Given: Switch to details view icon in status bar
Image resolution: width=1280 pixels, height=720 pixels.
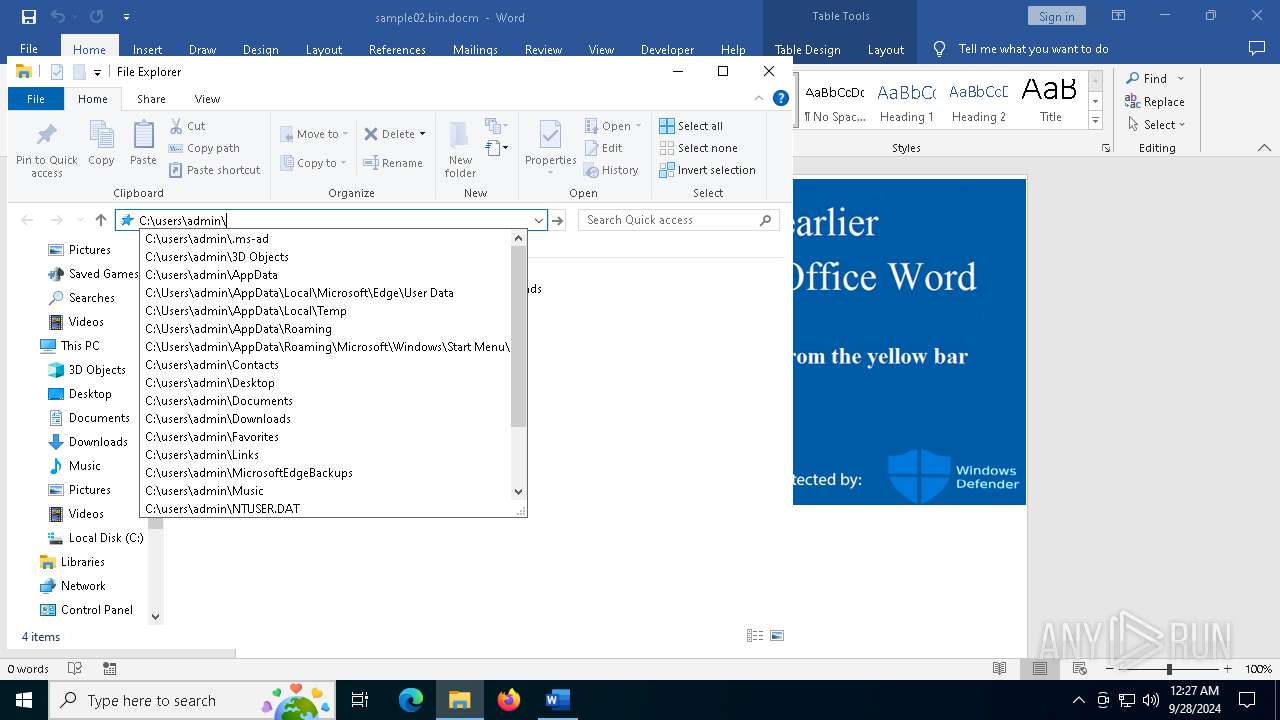Looking at the screenshot, I should coord(755,636).
